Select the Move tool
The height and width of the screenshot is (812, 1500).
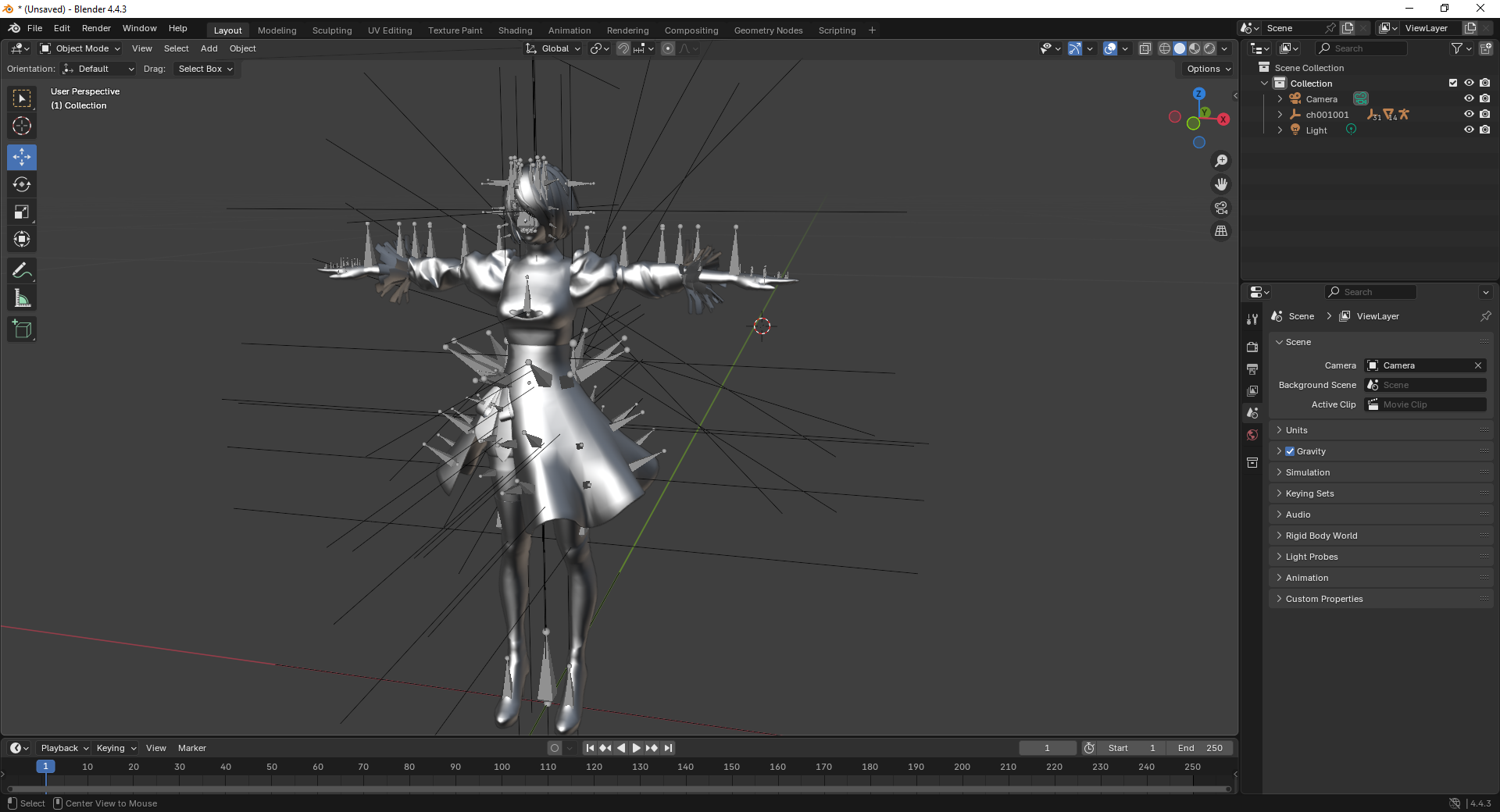point(22,157)
